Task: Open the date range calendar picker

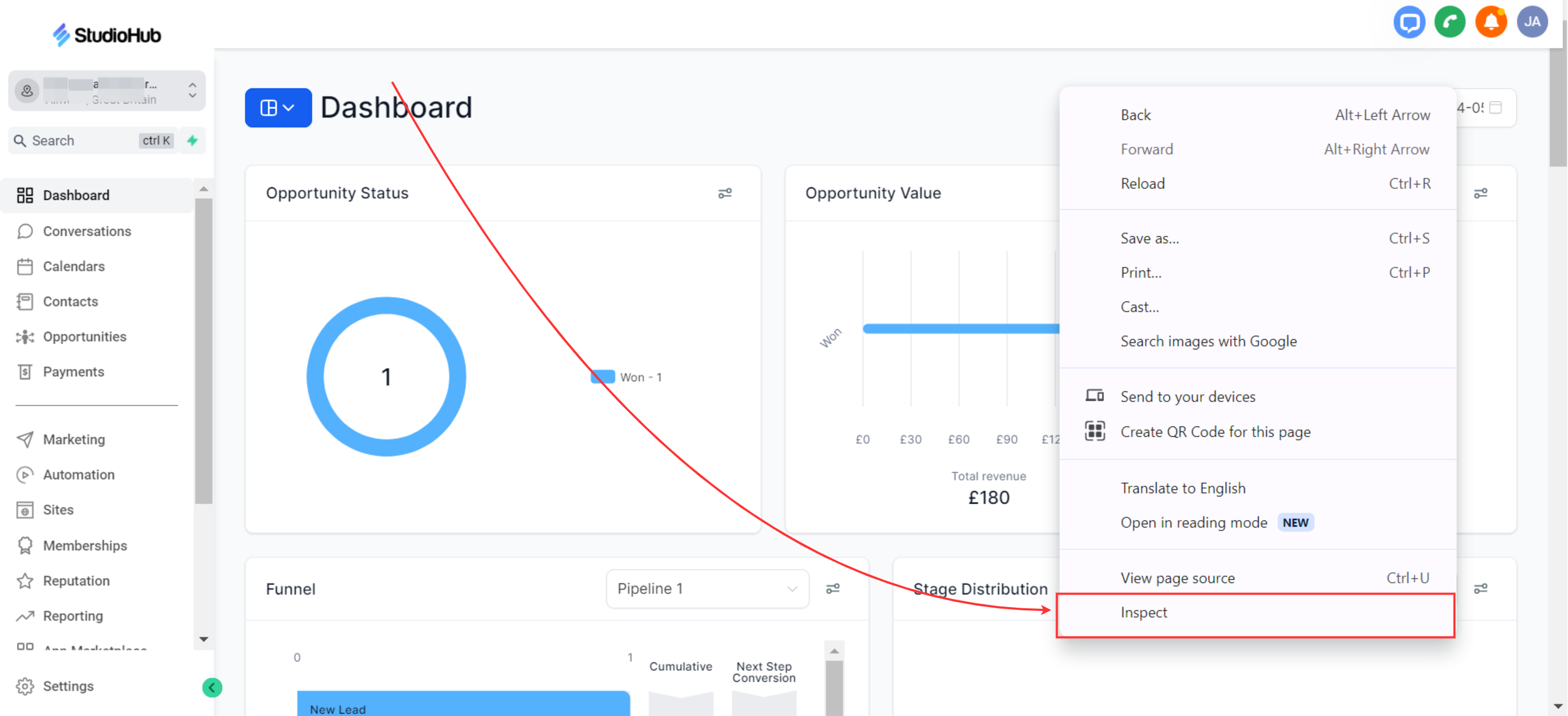Action: click(x=1496, y=108)
